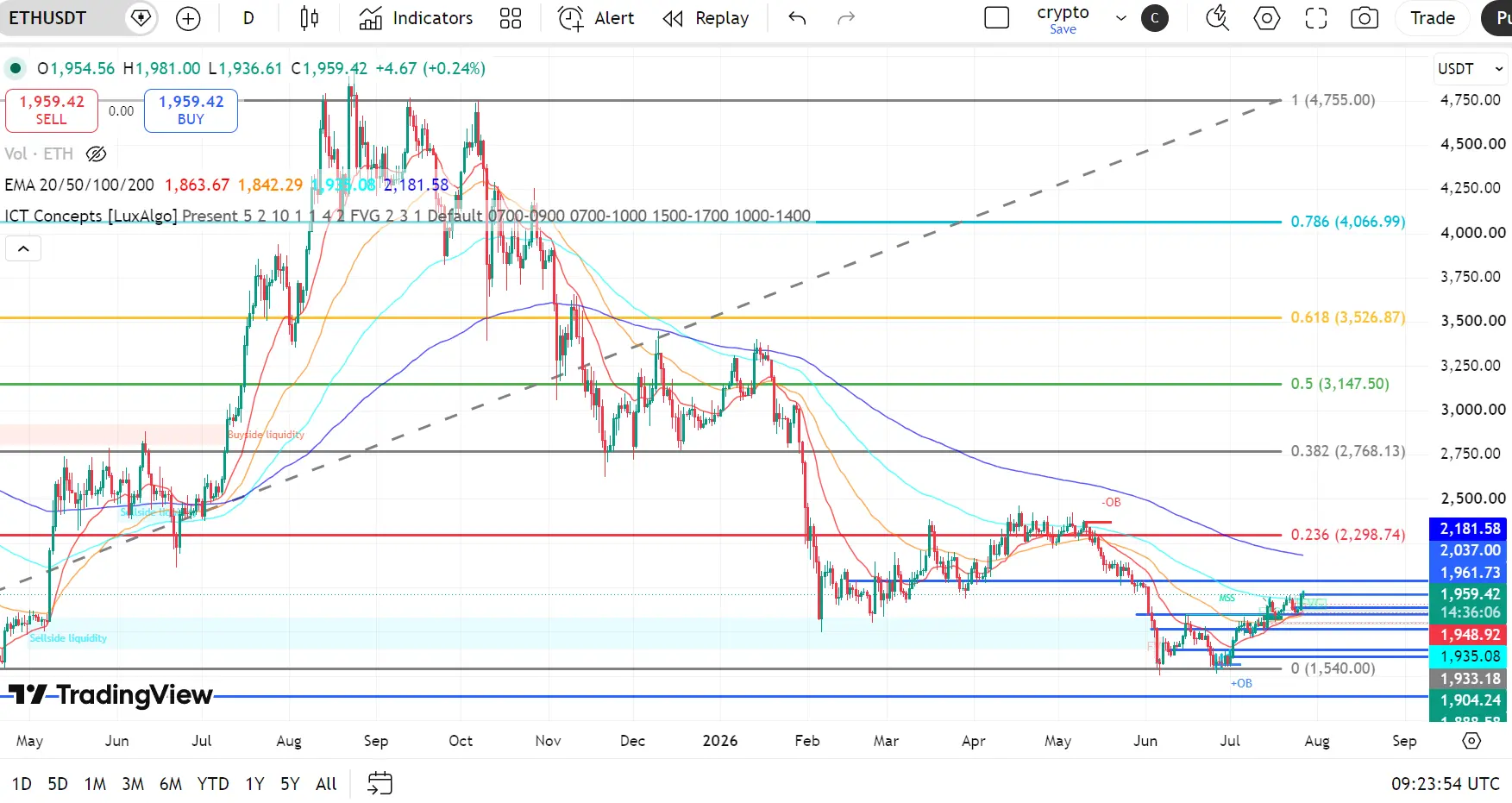The width and height of the screenshot is (1512, 803).
Task: Open the Indicators panel
Action: [x=416, y=18]
